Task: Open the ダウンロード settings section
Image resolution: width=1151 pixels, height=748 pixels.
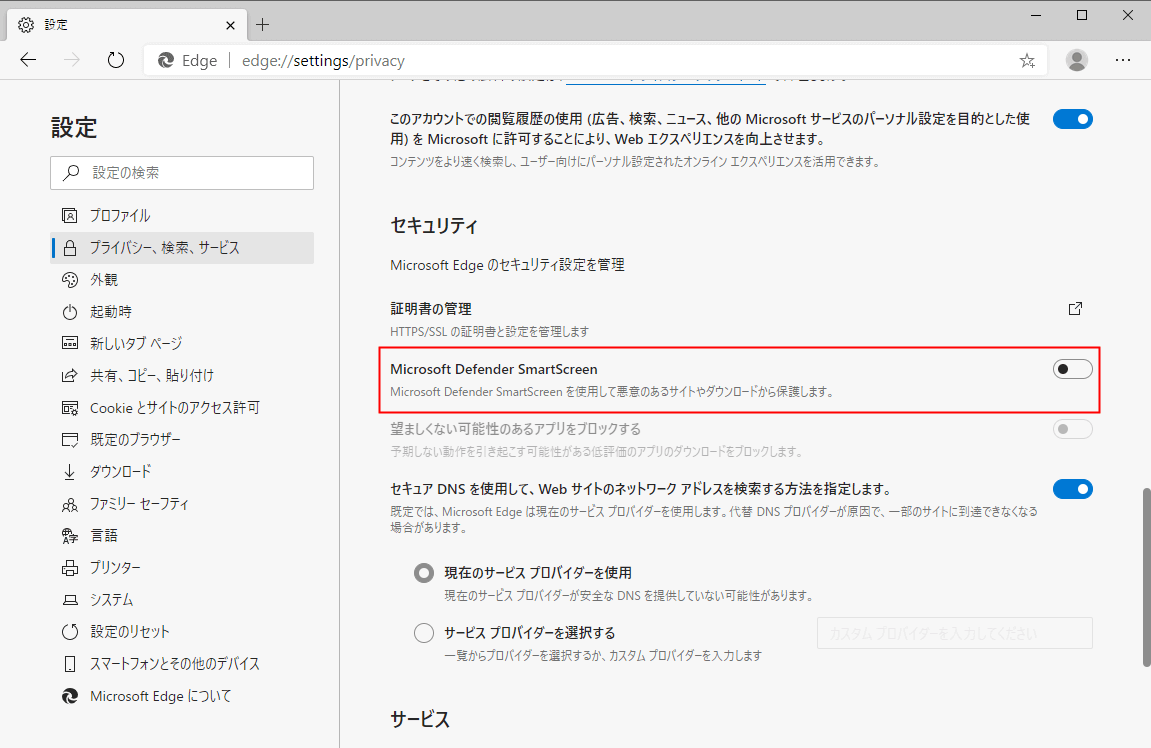Action: 182,472
